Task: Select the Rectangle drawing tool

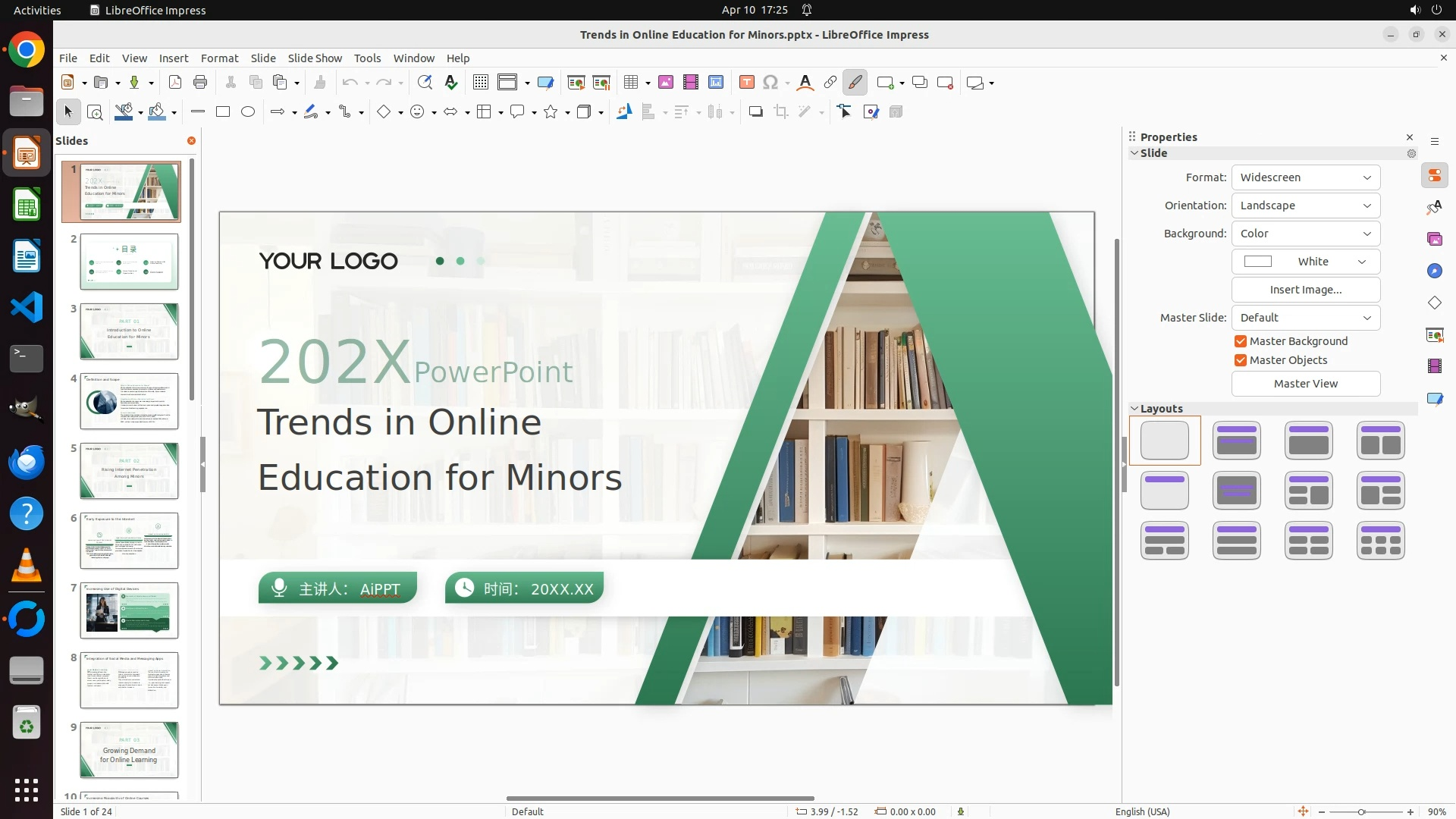Action: (223, 112)
